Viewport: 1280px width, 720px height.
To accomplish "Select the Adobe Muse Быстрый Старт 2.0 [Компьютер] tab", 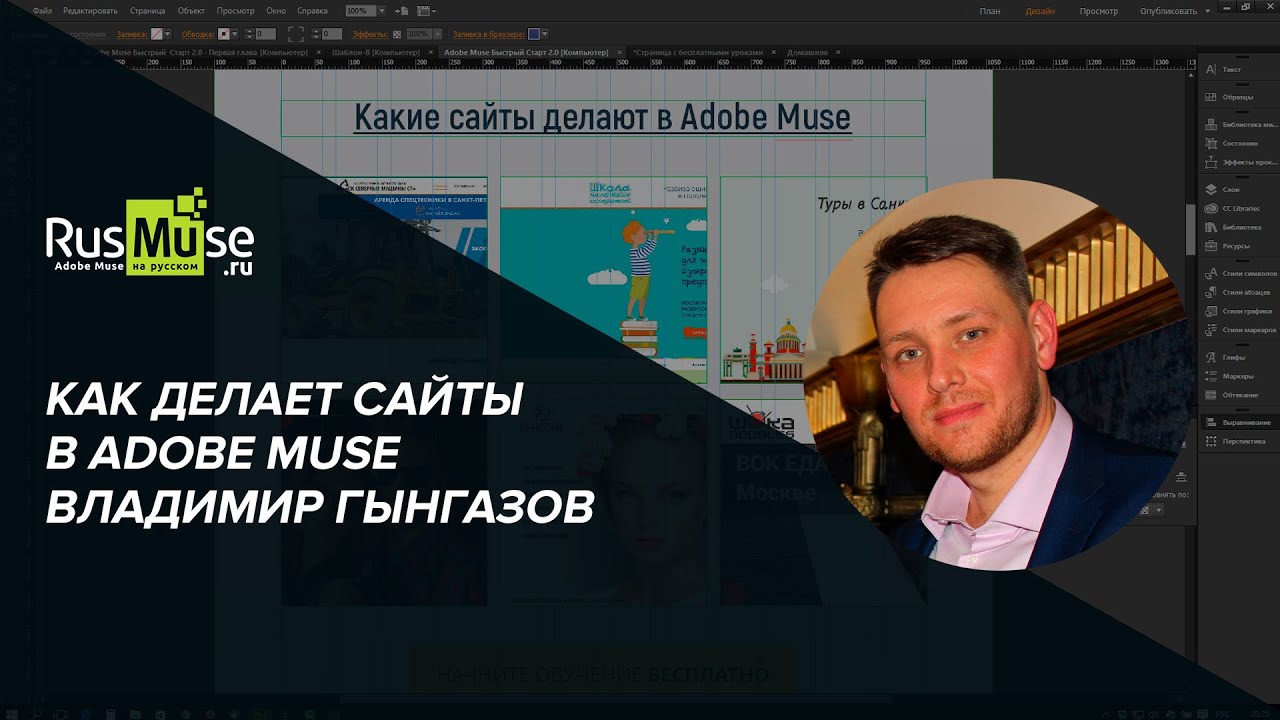I will pos(526,52).
